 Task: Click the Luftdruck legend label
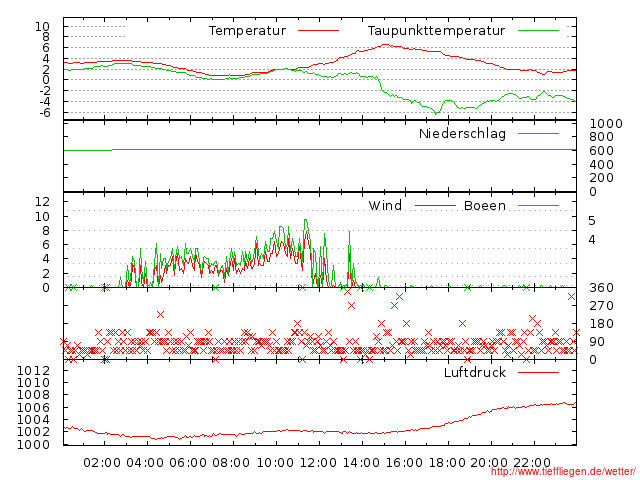(x=475, y=372)
